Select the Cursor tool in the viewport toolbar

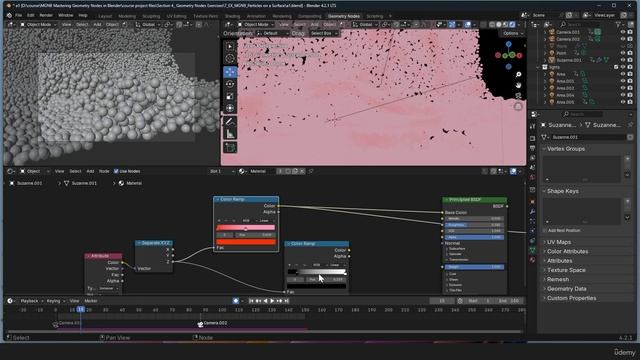[230, 58]
